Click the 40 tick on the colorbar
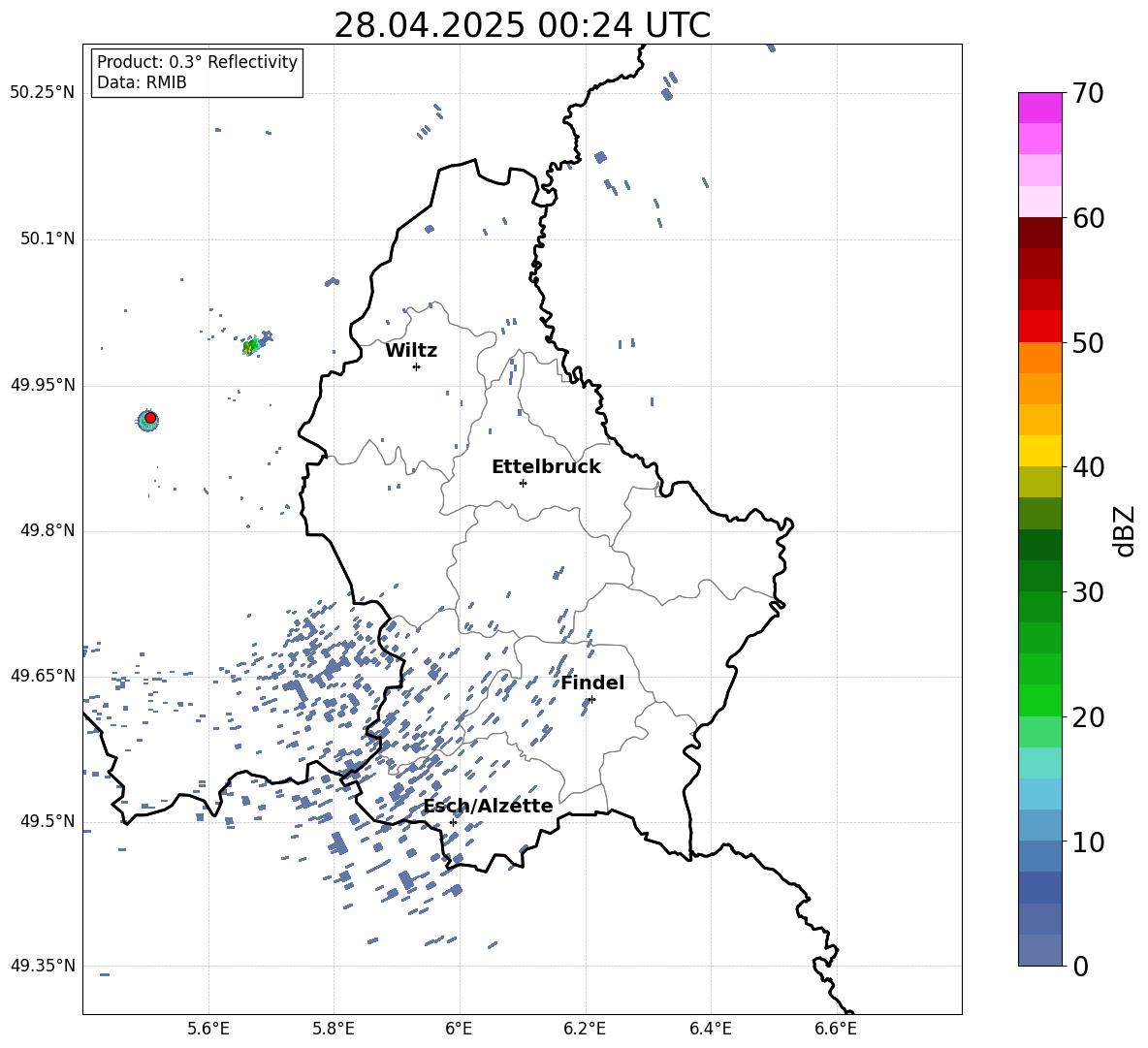 pos(1088,467)
